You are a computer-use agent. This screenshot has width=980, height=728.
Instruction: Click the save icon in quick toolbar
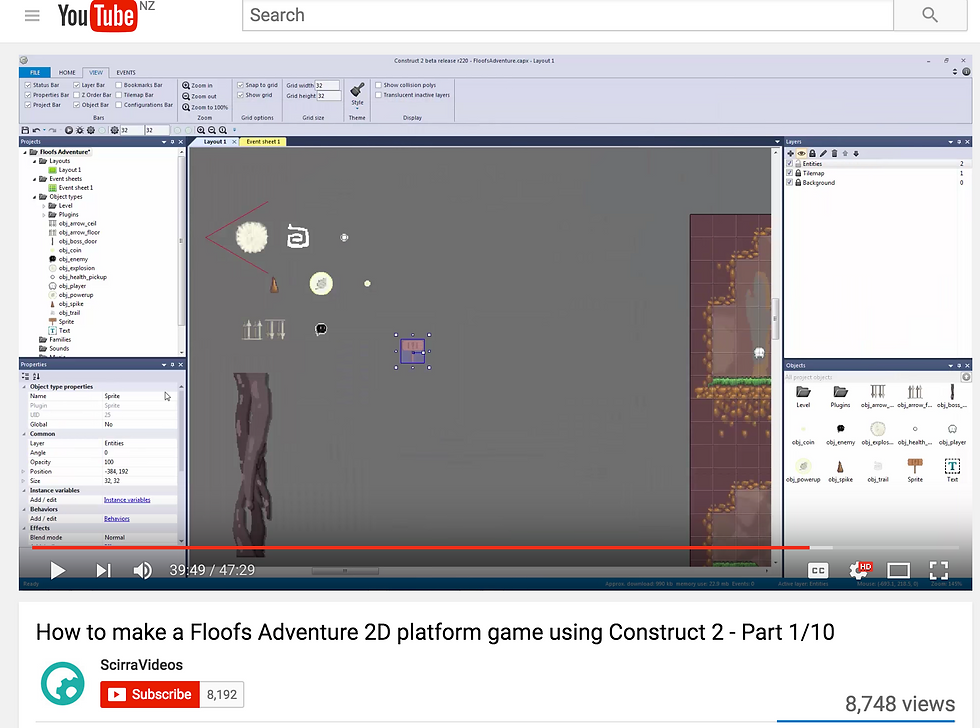(x=25, y=130)
